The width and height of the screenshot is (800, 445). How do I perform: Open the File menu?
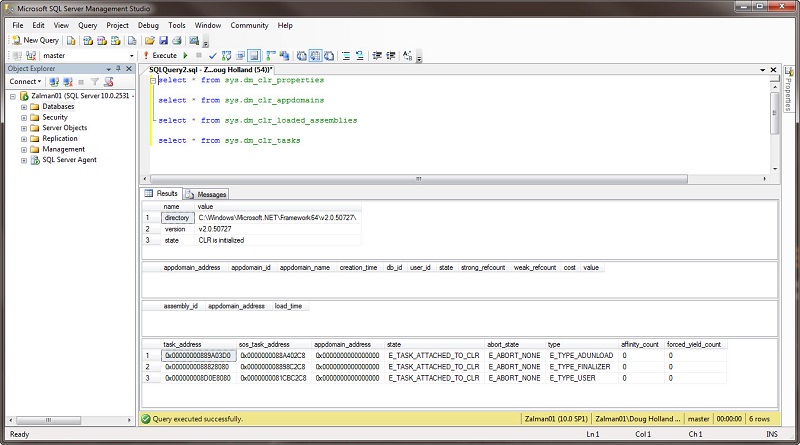pos(18,25)
